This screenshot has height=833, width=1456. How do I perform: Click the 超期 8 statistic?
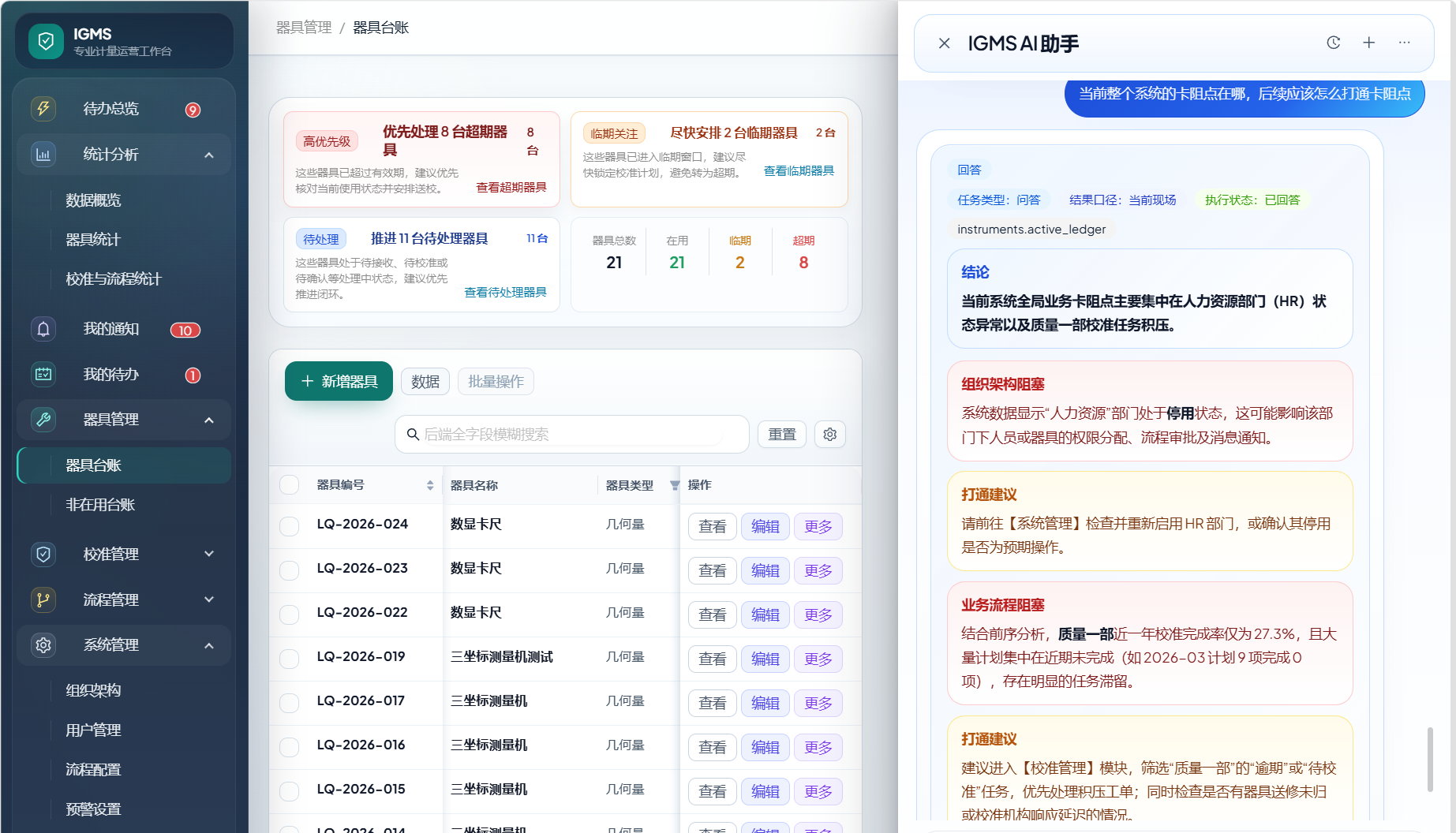pyautogui.click(x=803, y=253)
